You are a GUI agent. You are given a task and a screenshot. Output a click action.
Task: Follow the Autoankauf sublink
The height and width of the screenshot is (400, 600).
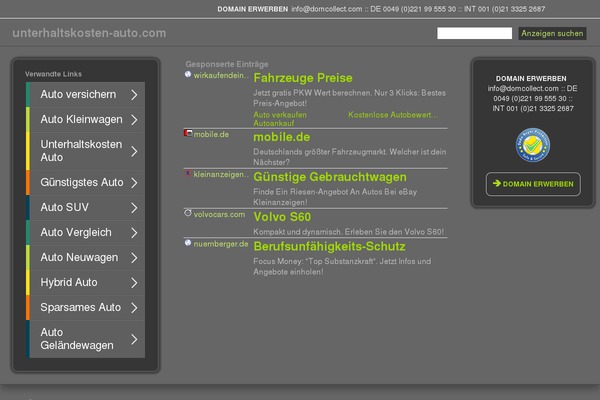point(274,123)
